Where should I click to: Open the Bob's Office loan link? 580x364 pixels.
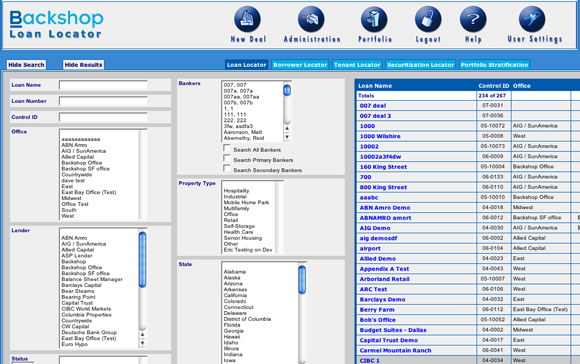pos(378,320)
